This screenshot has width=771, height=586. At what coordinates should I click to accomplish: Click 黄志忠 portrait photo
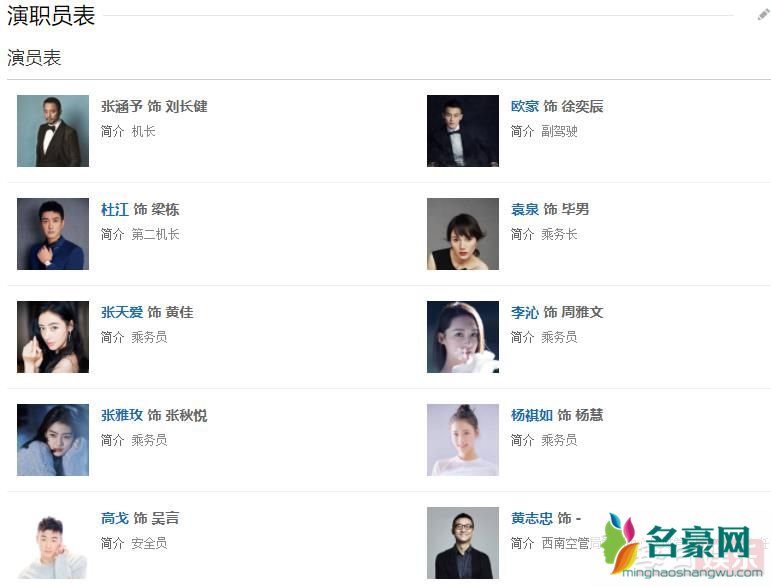(462, 543)
